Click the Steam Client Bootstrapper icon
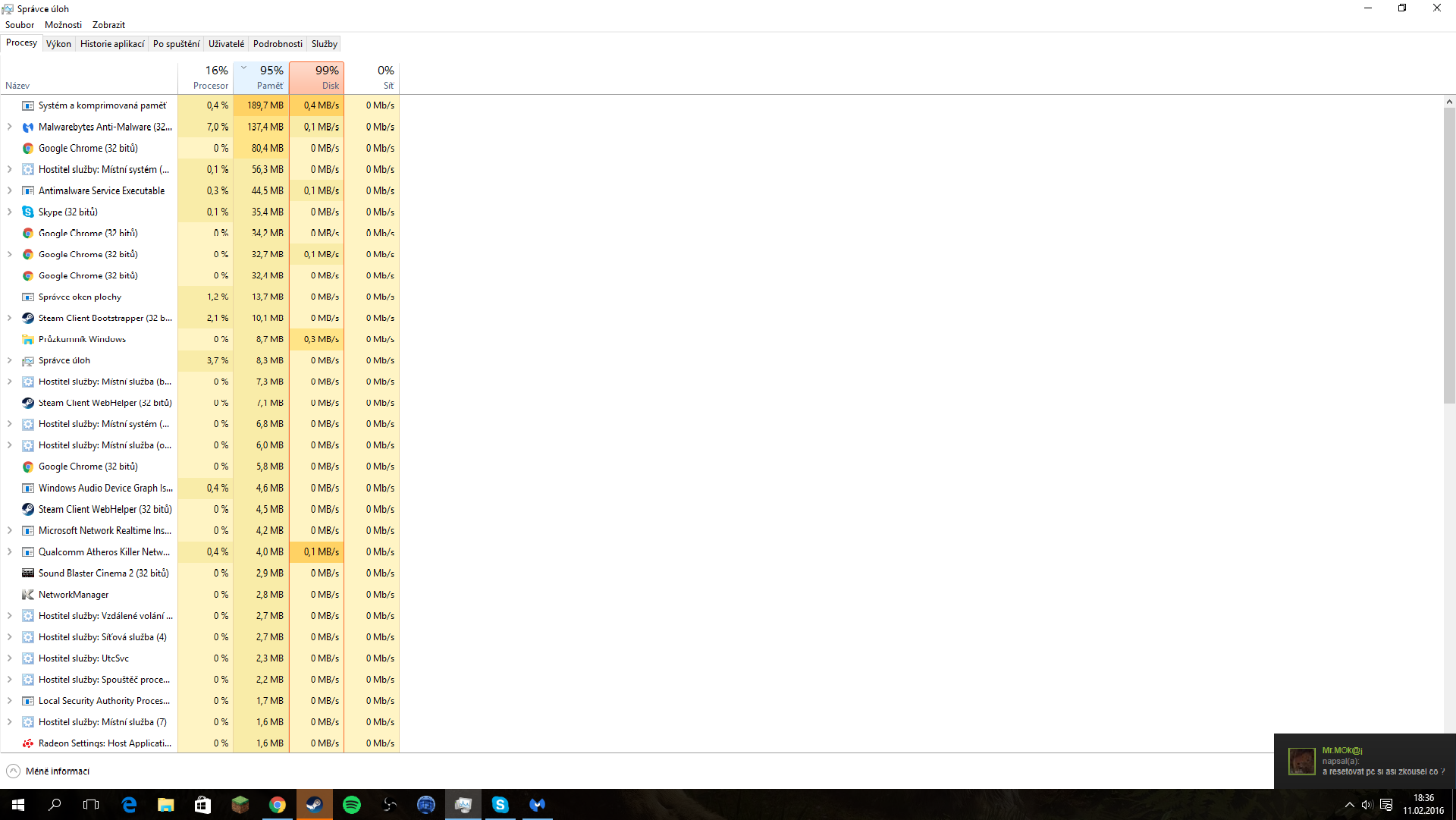 [x=28, y=319]
